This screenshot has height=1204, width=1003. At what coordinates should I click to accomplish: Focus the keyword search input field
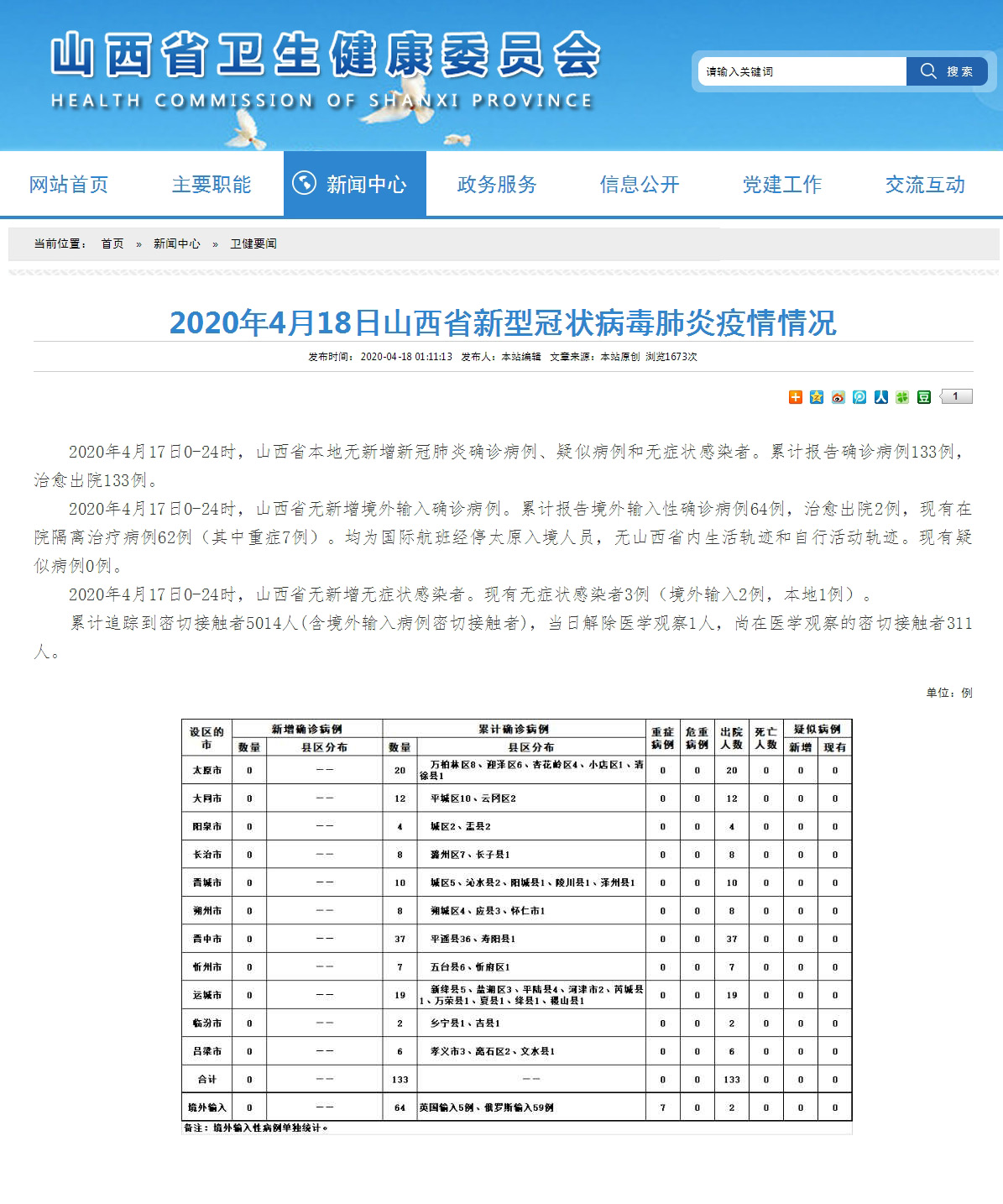tap(802, 71)
